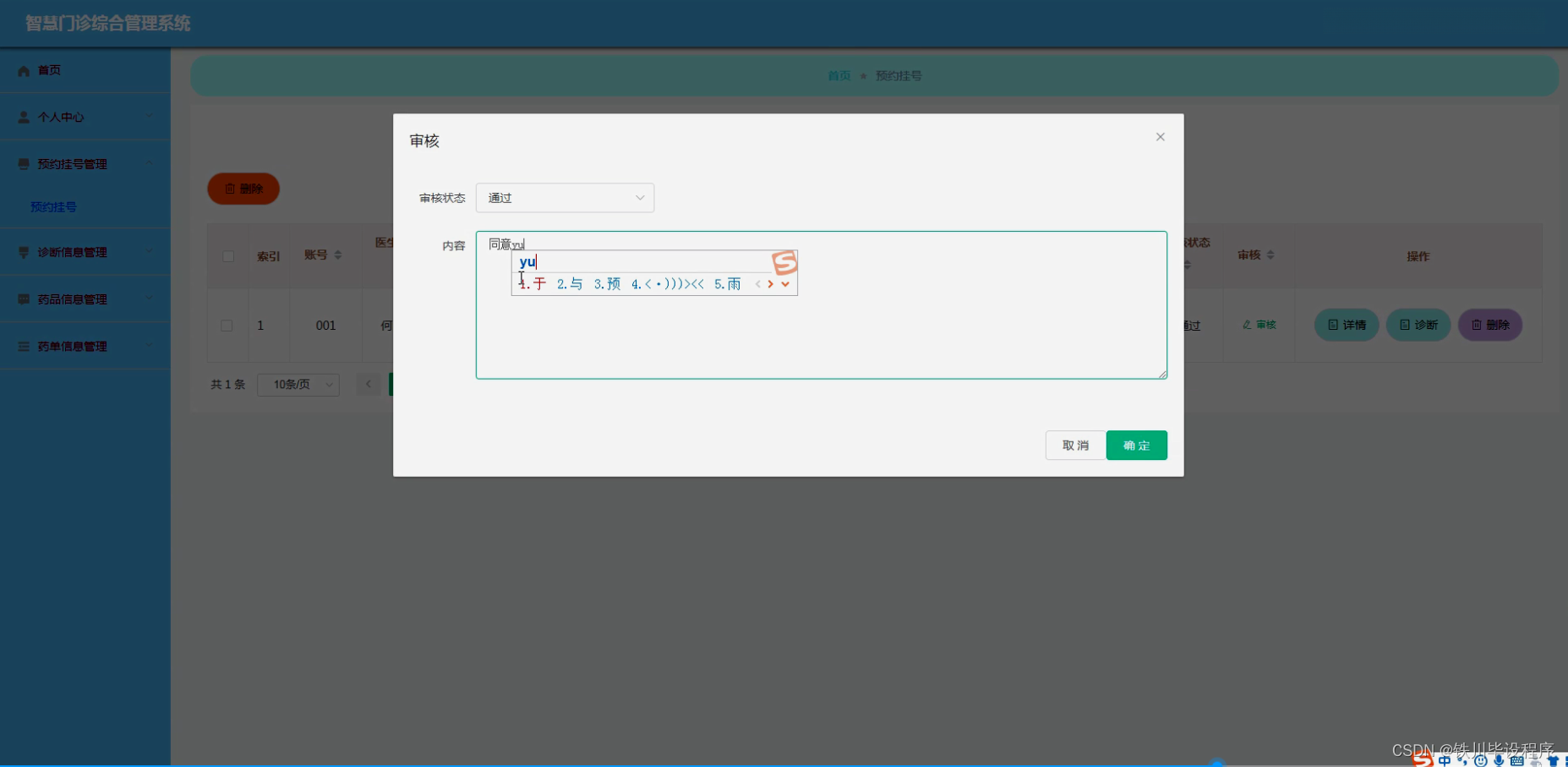Click the home icon beside 首页
The image size is (1568, 767).
click(24, 71)
